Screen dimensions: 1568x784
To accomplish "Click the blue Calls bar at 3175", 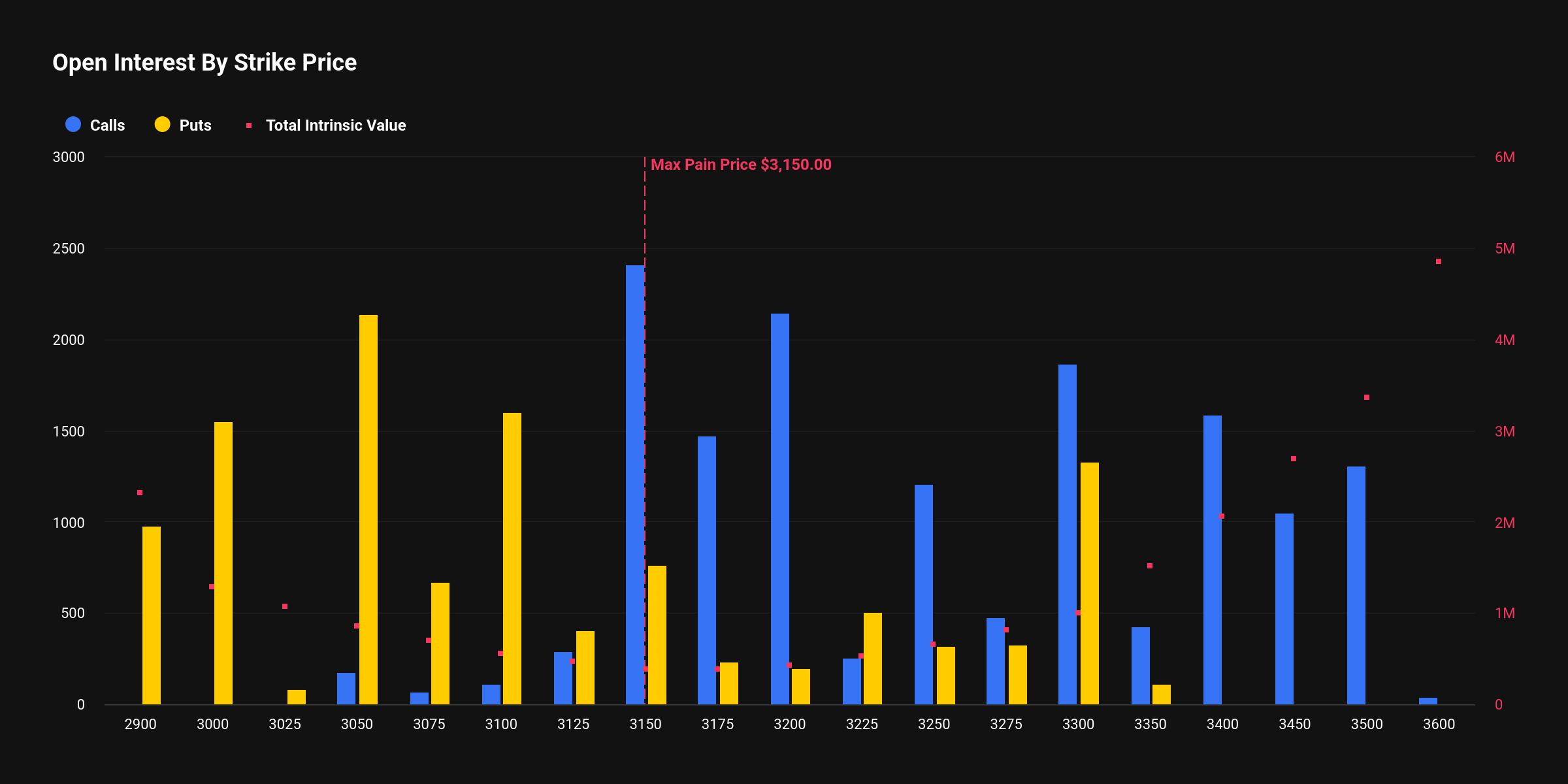I will [x=706, y=570].
